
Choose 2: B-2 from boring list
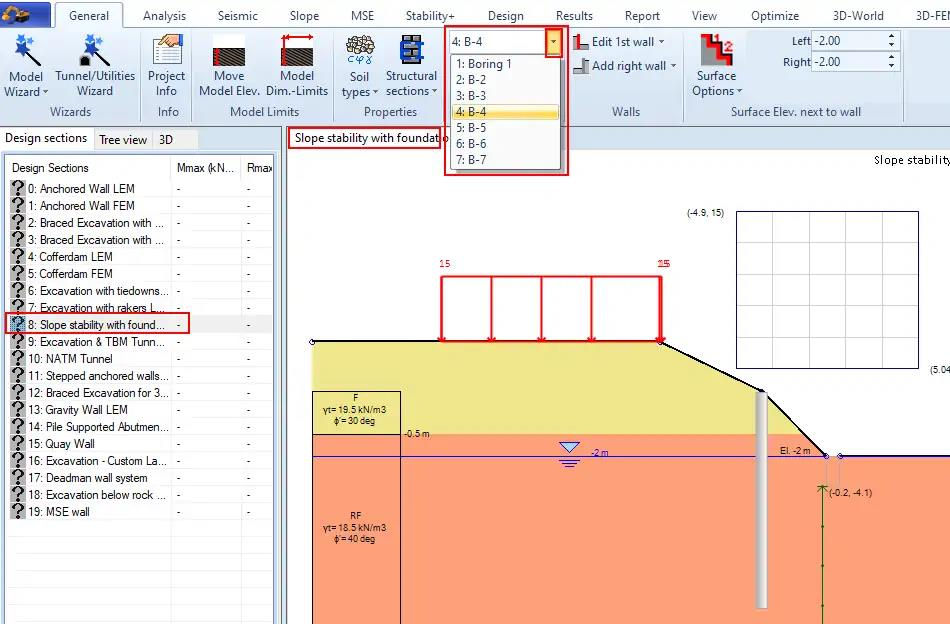coord(505,79)
